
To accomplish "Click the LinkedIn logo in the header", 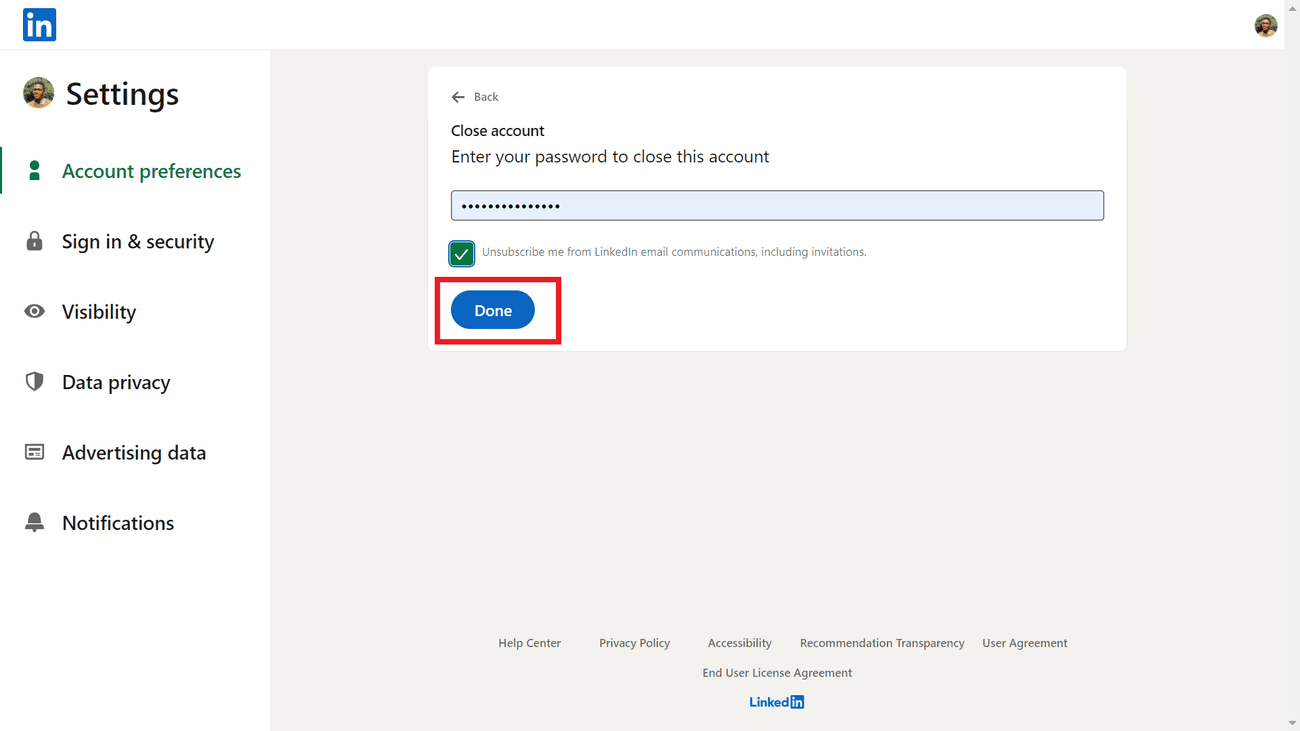I will (x=40, y=25).
